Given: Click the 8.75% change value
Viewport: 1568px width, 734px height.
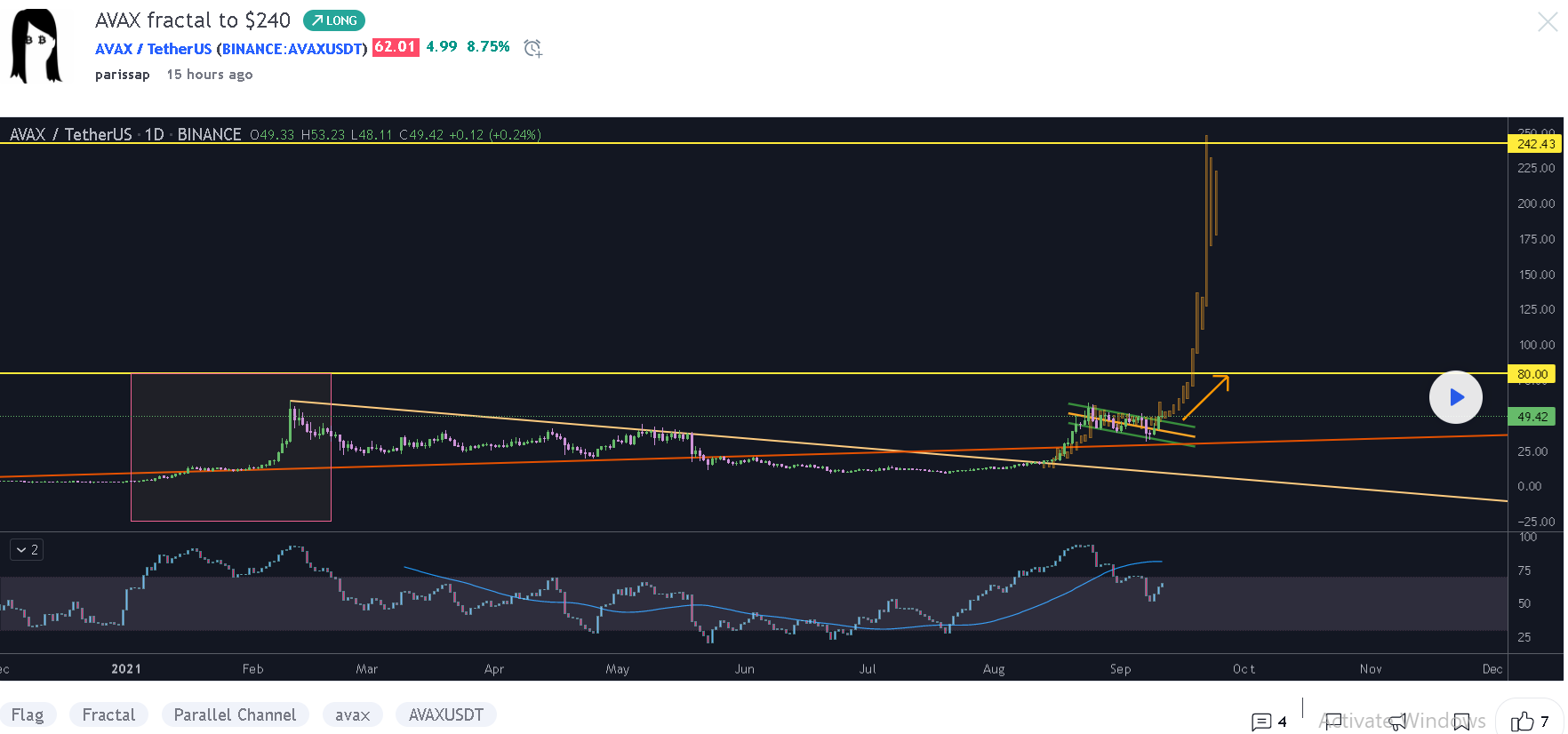Looking at the screenshot, I should [488, 46].
